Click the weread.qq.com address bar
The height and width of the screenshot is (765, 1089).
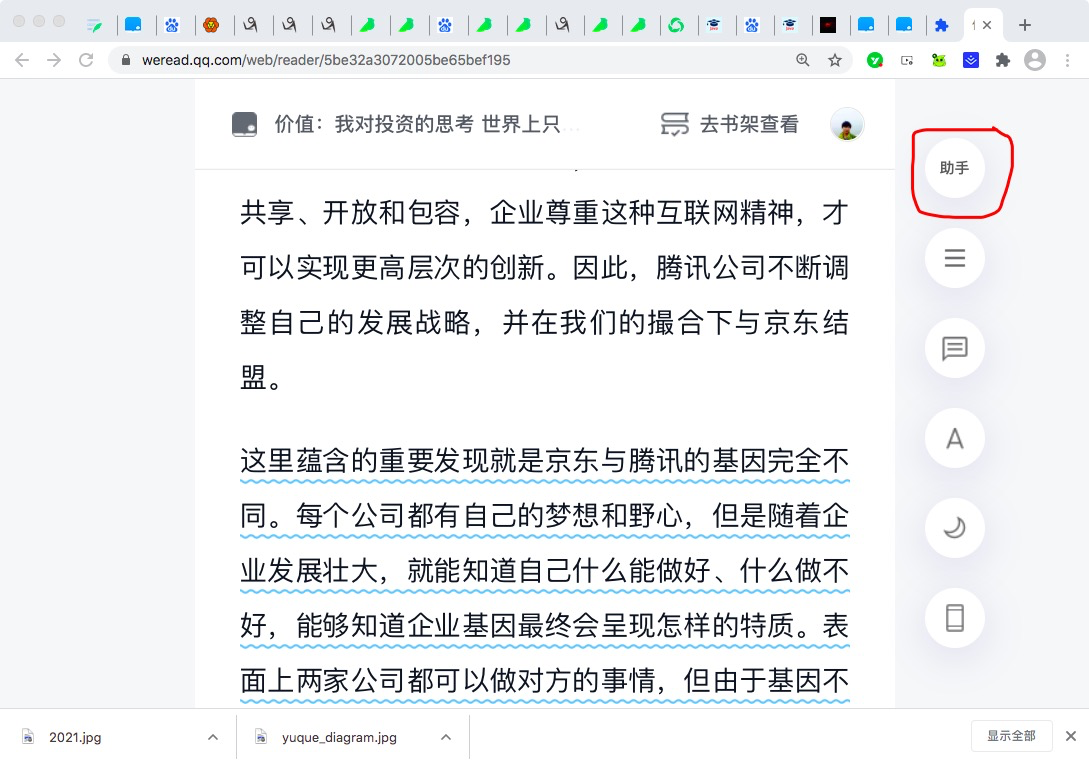tap(326, 60)
